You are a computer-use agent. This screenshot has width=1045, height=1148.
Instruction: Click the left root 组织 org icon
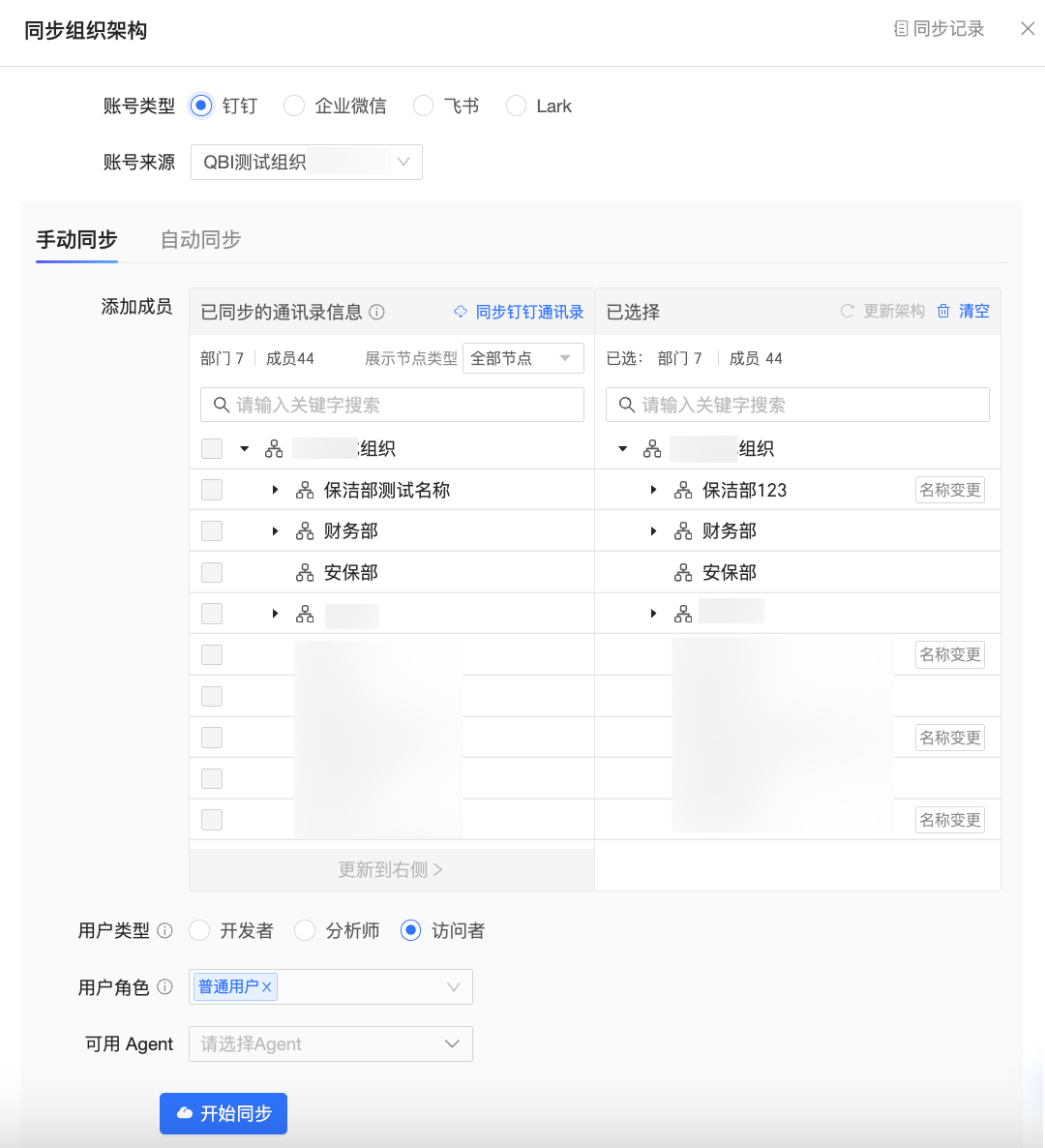(x=274, y=448)
